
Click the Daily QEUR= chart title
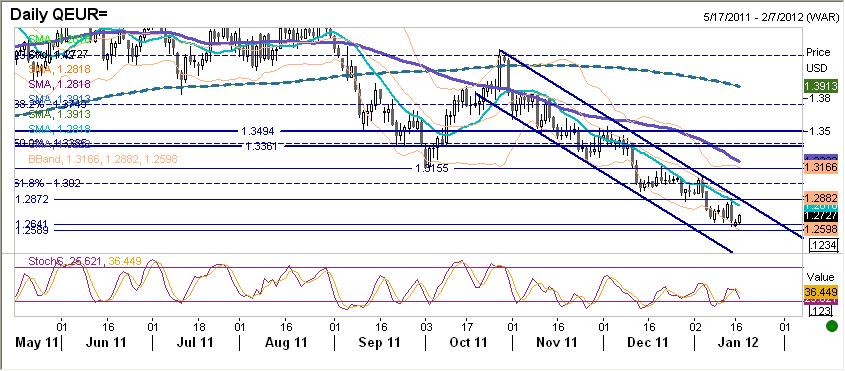coord(60,15)
